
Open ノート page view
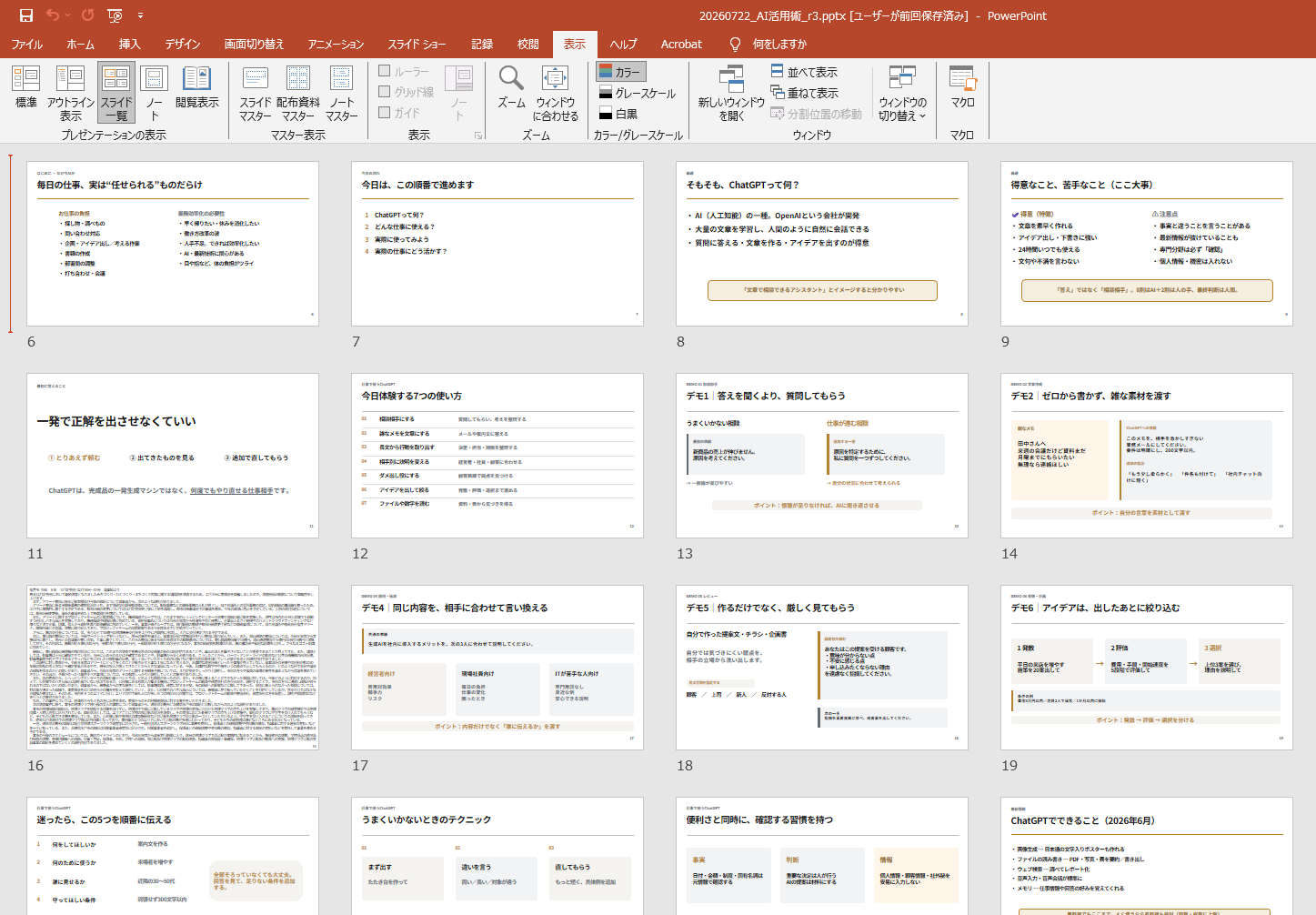(155, 93)
